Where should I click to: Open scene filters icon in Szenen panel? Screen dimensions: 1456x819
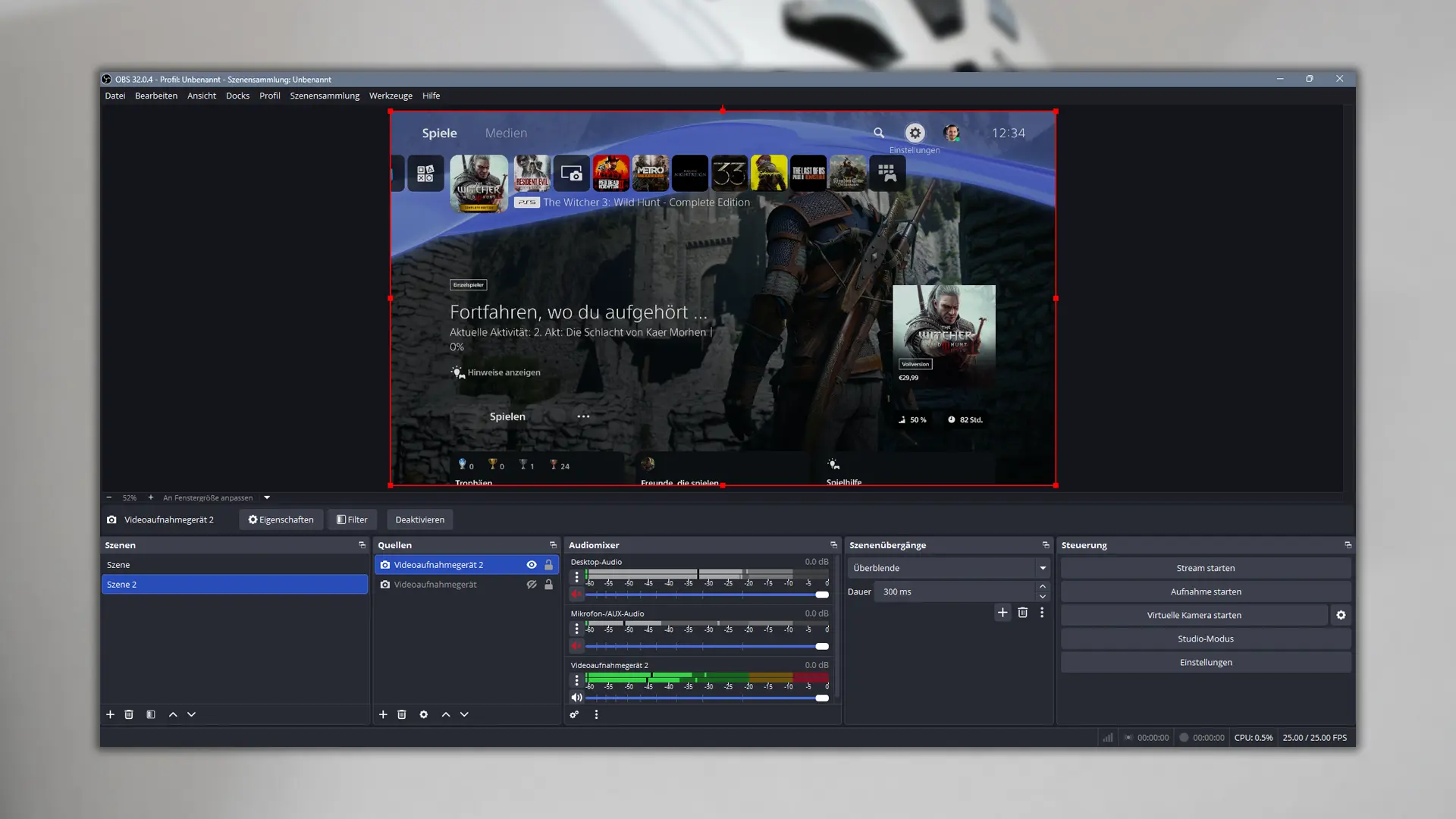151,714
